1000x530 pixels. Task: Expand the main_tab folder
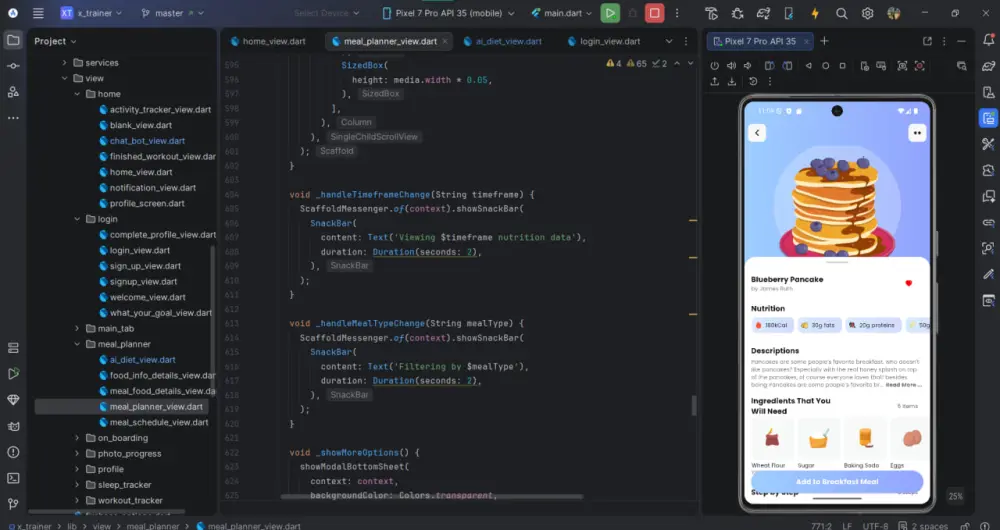click(x=77, y=328)
